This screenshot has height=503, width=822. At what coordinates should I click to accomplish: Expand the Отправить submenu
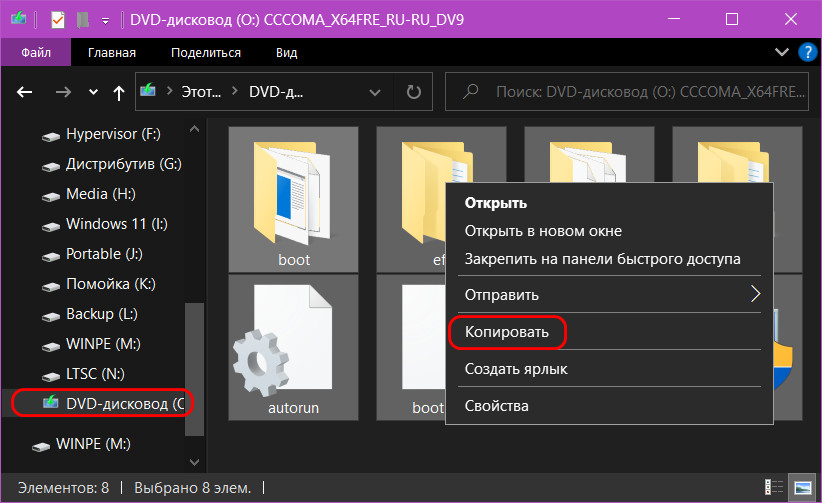pos(609,295)
